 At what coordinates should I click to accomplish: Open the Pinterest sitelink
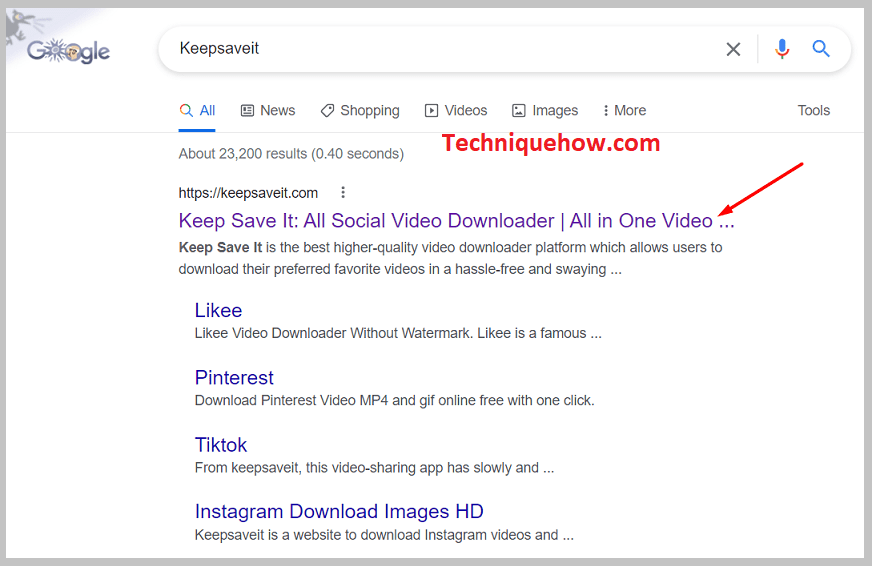[234, 378]
